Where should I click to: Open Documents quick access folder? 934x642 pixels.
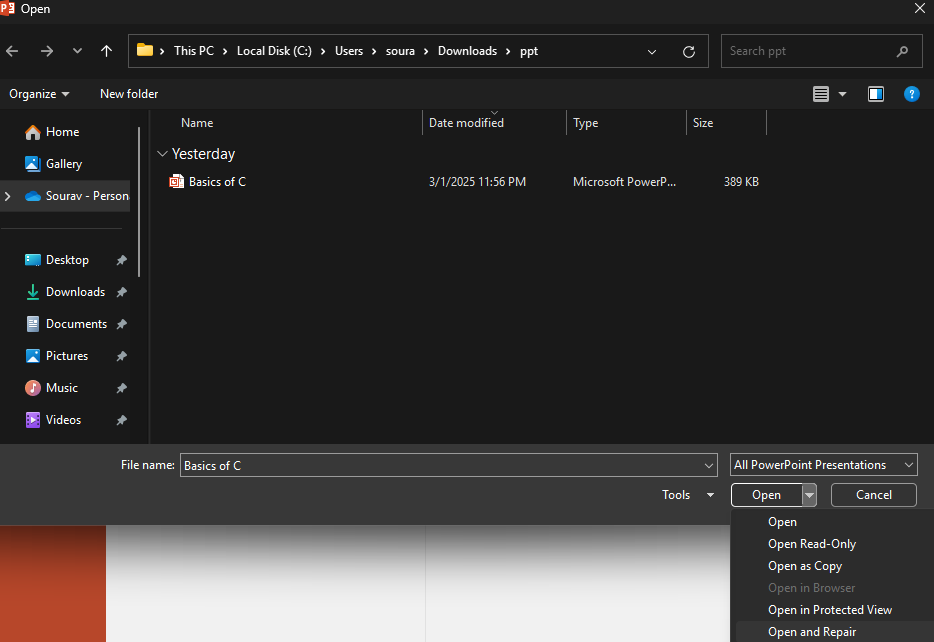(x=76, y=324)
